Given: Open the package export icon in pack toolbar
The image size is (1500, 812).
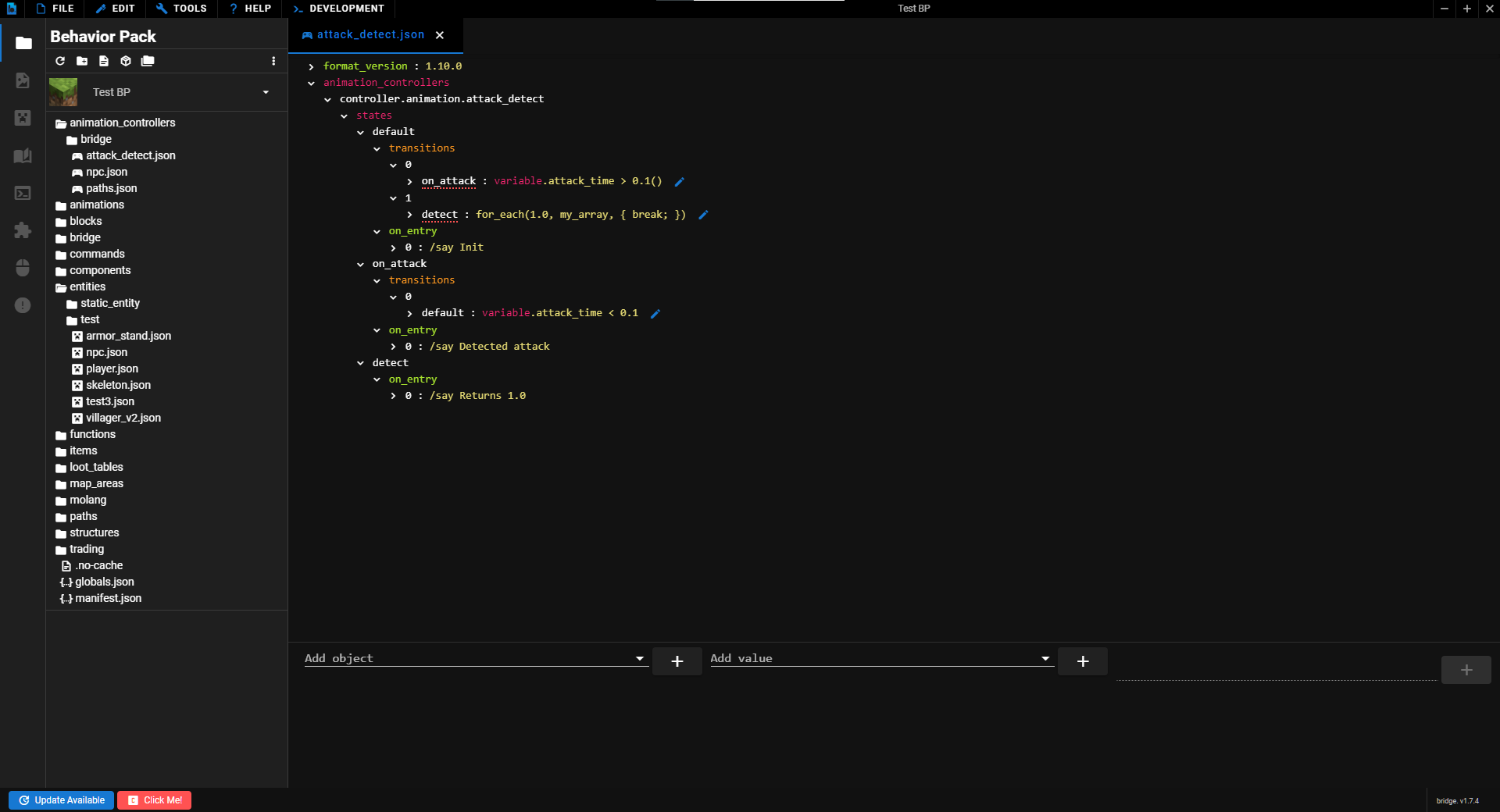Looking at the screenshot, I should pyautogui.click(x=126, y=61).
